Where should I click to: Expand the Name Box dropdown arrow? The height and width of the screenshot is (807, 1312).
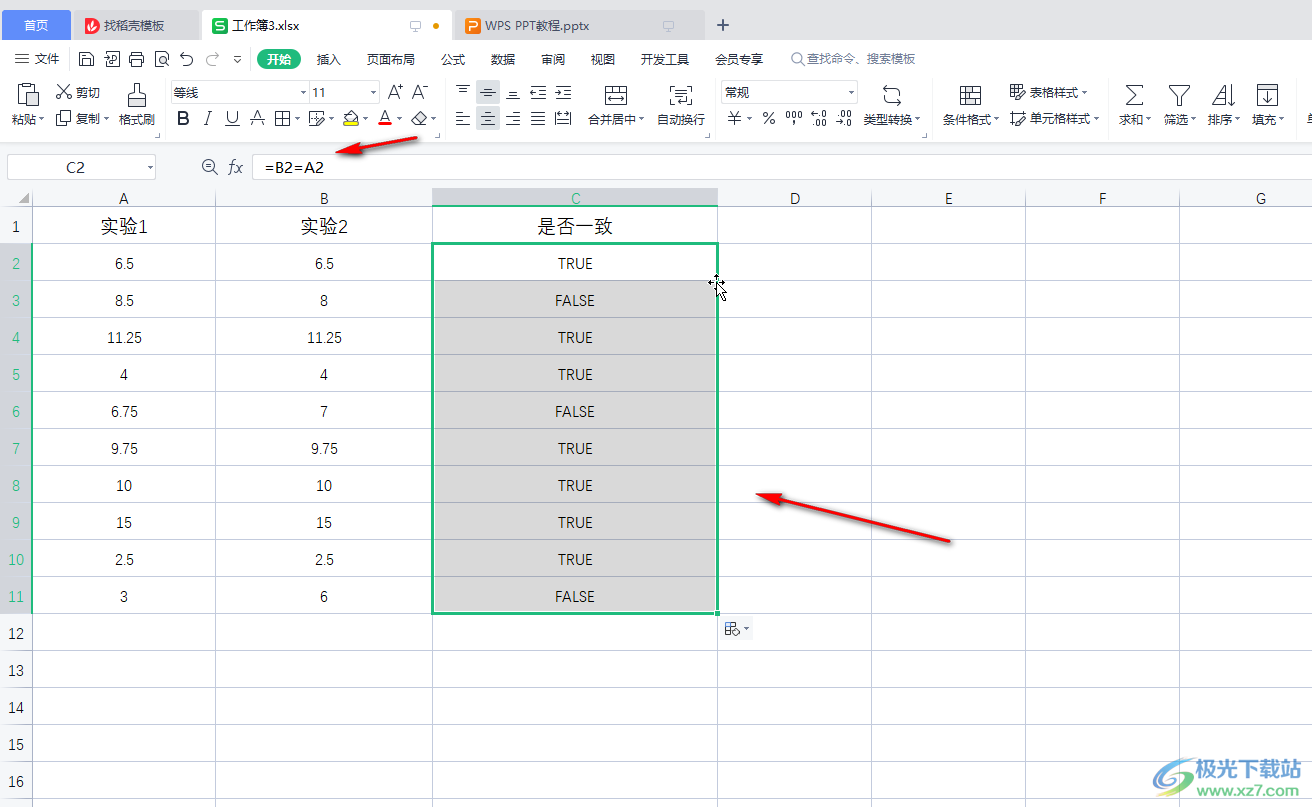149,168
